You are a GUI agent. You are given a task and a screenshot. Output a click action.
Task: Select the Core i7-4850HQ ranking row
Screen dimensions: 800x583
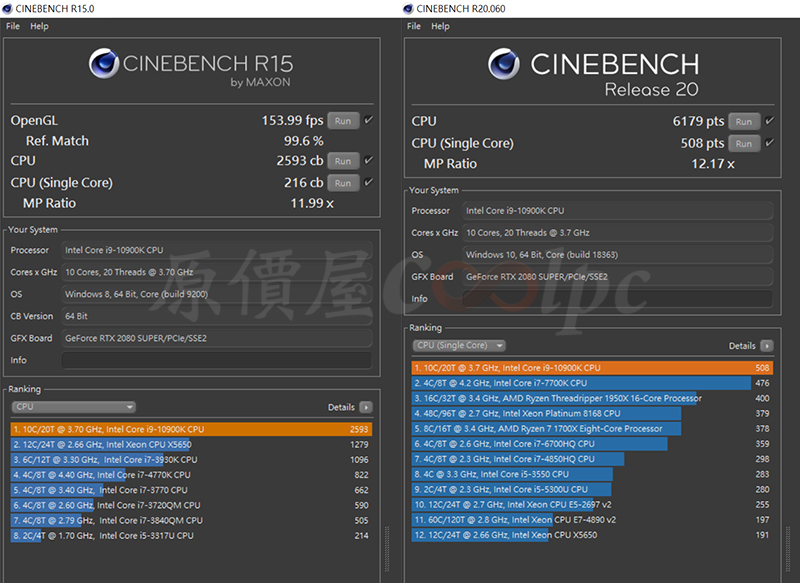(592, 459)
